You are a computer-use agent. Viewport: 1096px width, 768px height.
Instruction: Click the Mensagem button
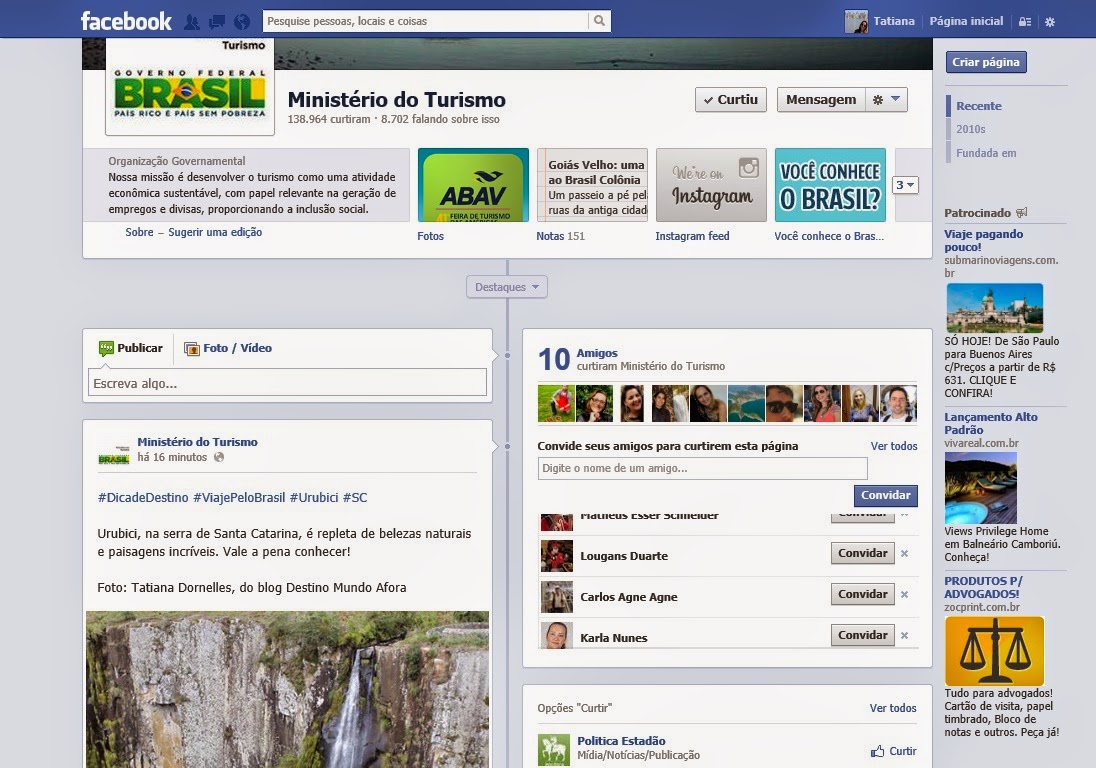point(821,100)
